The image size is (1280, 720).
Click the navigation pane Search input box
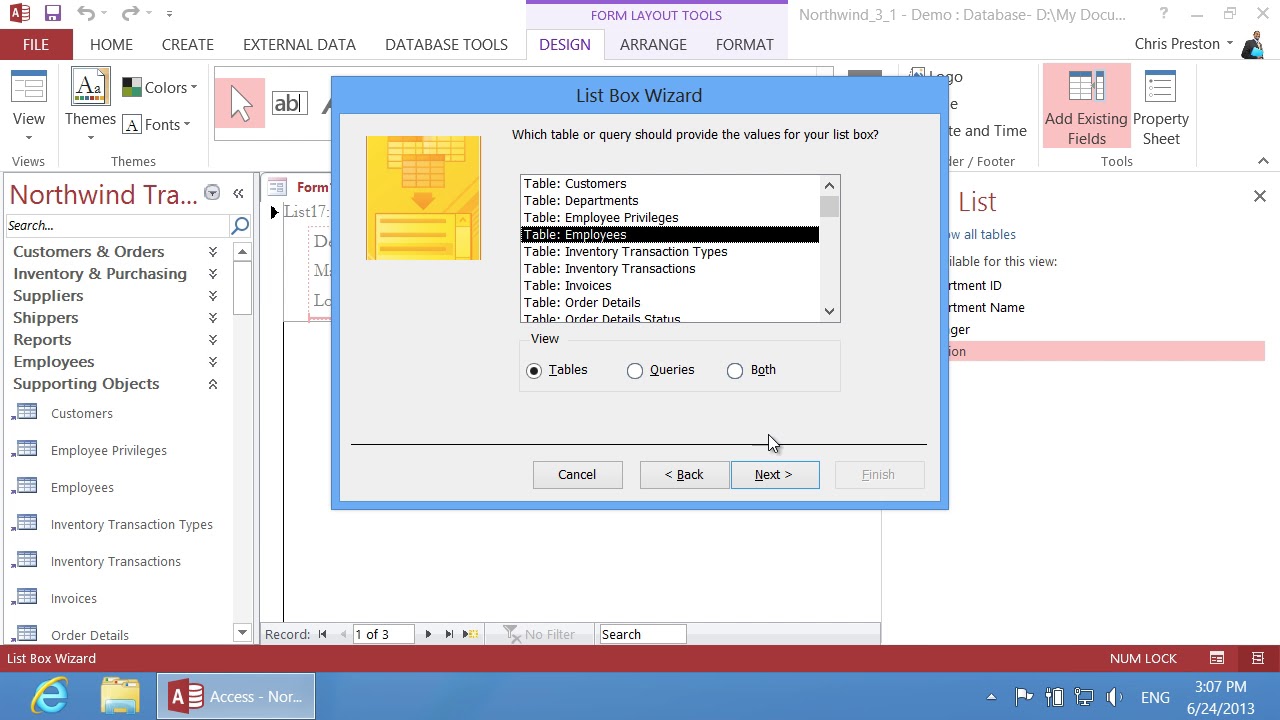117,225
